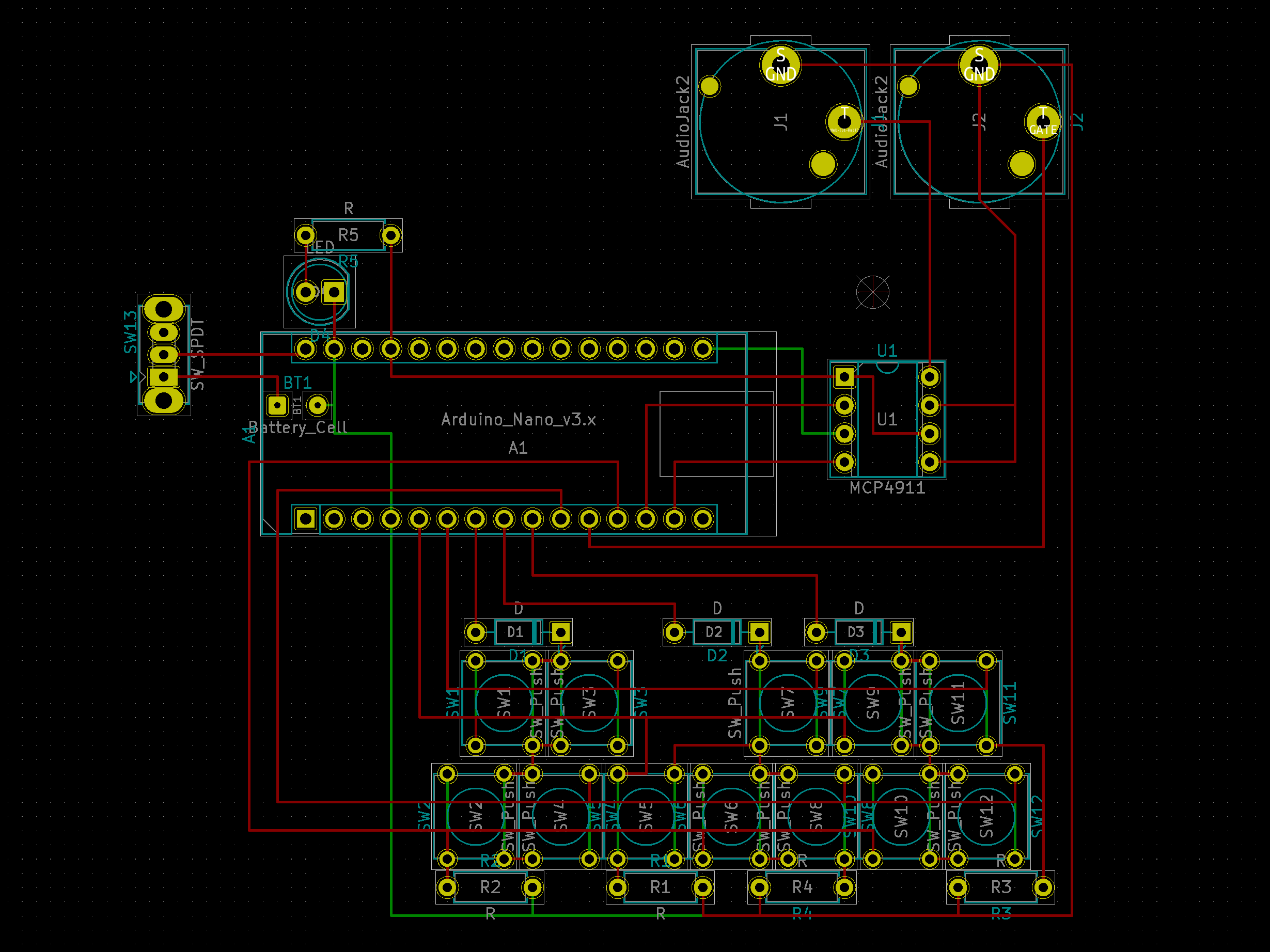
Task: Click the D1 diode body
Action: click(516, 632)
